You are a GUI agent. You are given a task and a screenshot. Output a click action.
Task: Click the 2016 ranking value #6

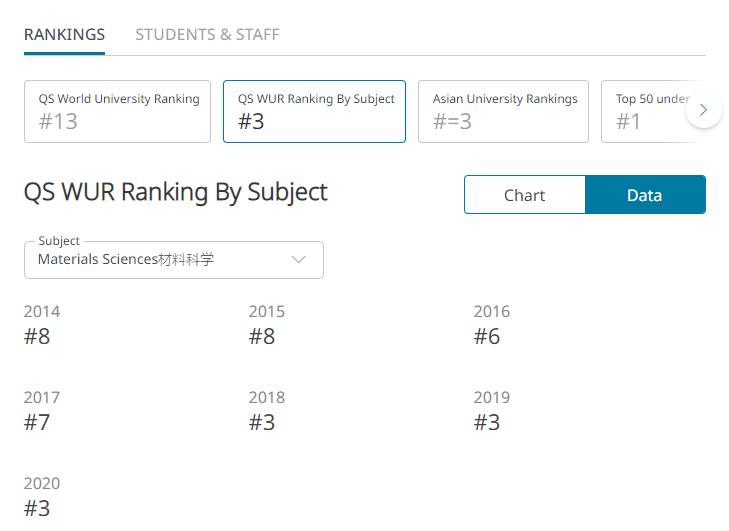[487, 337]
